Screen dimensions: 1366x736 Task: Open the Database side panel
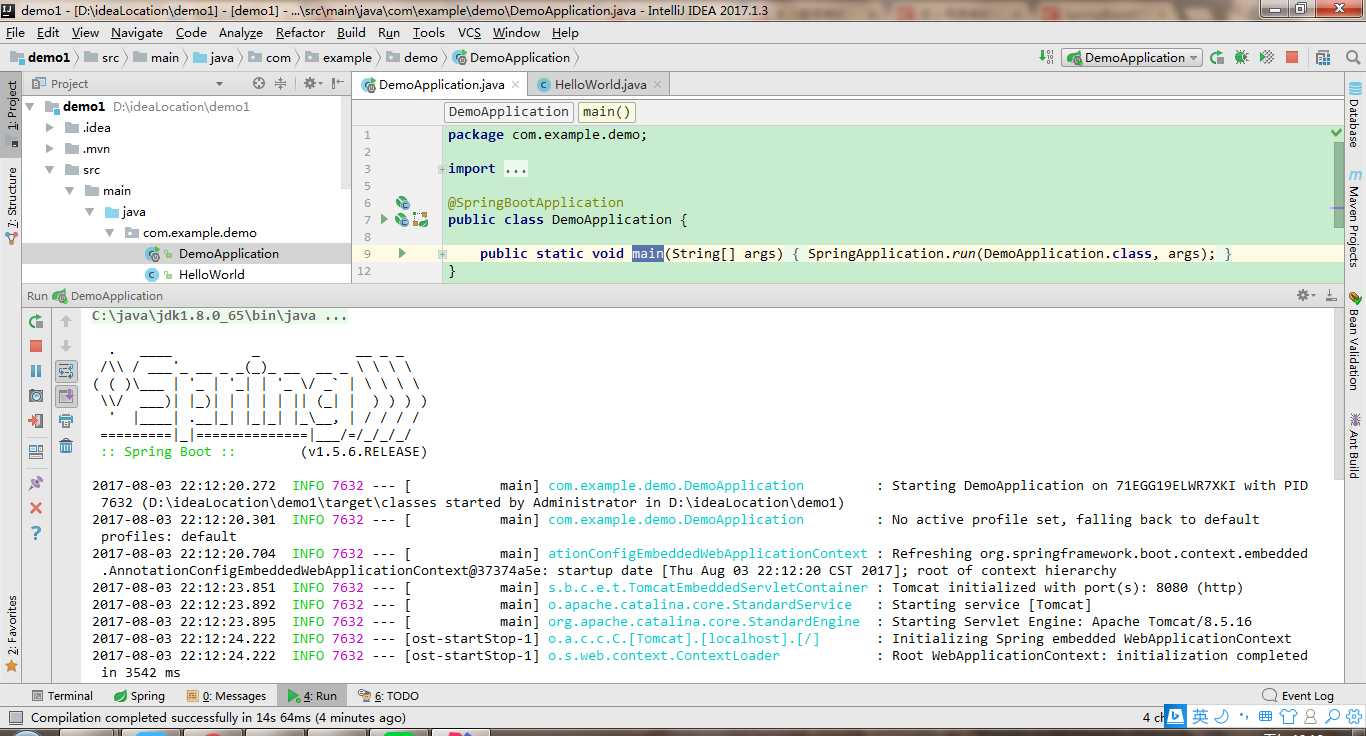point(1354,114)
